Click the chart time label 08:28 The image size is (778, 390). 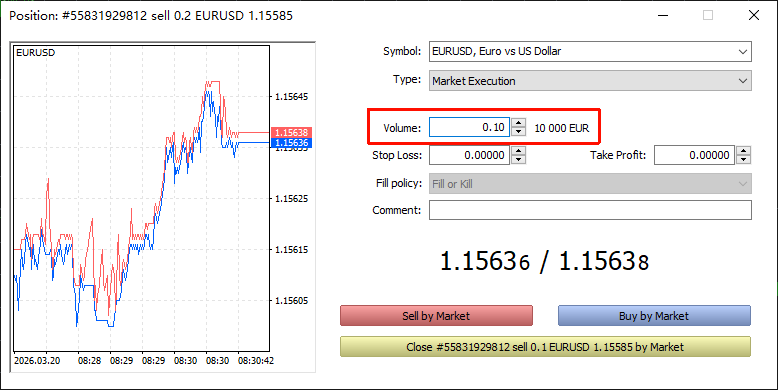click(x=89, y=361)
